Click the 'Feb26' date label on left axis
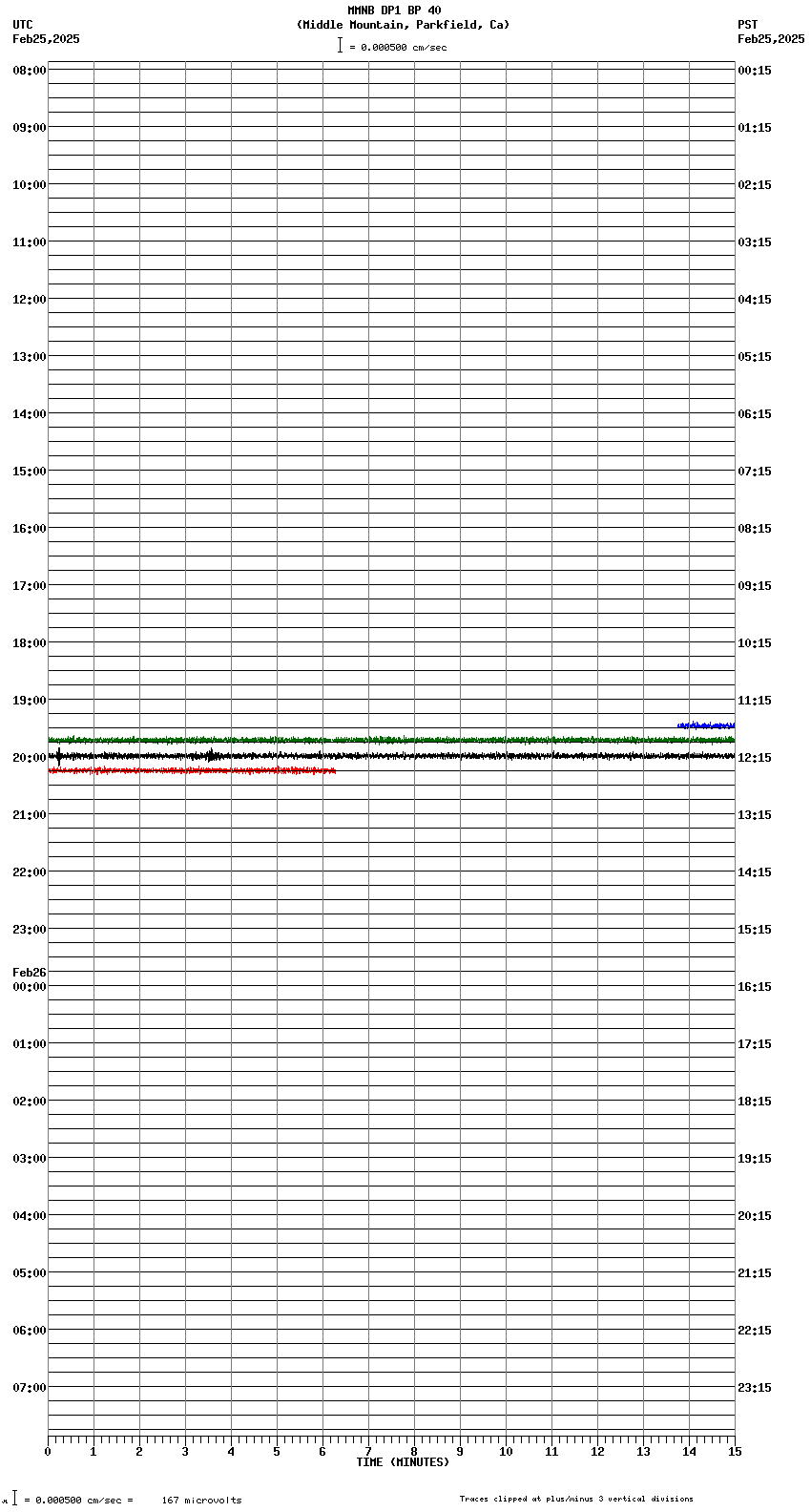This screenshot has height=1512, width=811. pyautogui.click(x=30, y=973)
